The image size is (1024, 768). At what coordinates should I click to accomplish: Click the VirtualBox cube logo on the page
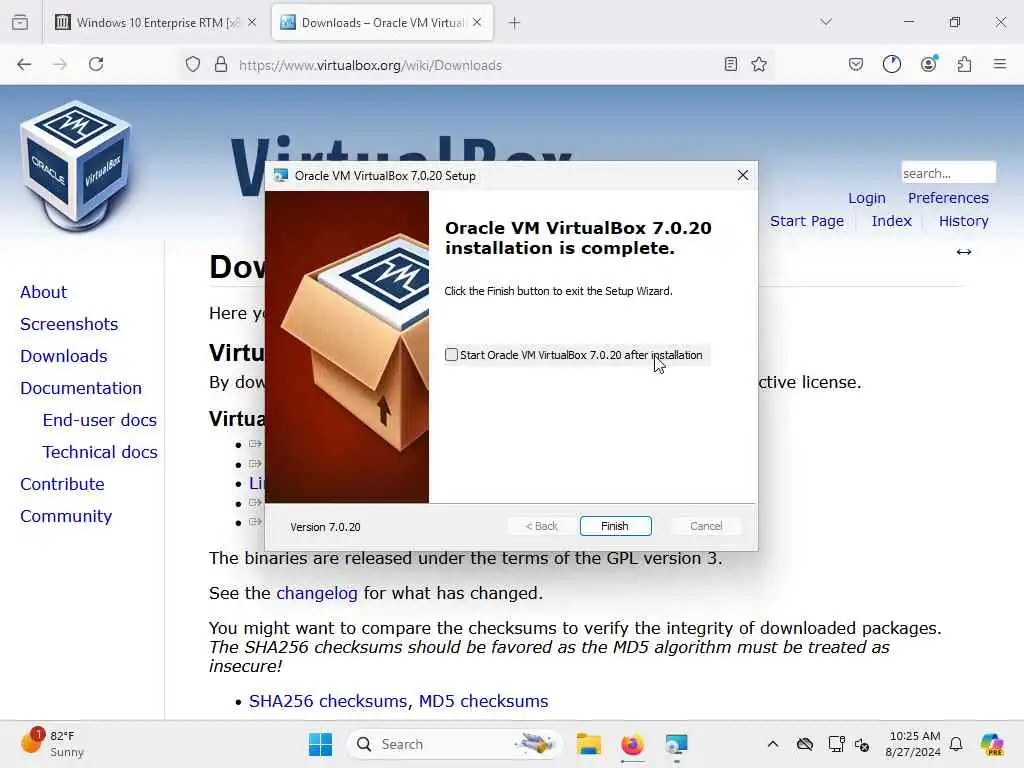point(76,166)
